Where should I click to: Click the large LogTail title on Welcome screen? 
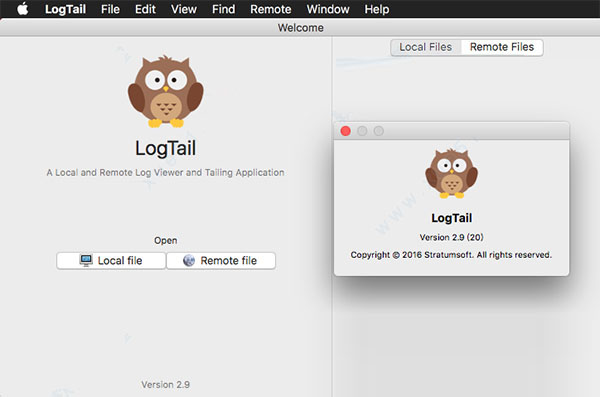pyautogui.click(x=165, y=148)
